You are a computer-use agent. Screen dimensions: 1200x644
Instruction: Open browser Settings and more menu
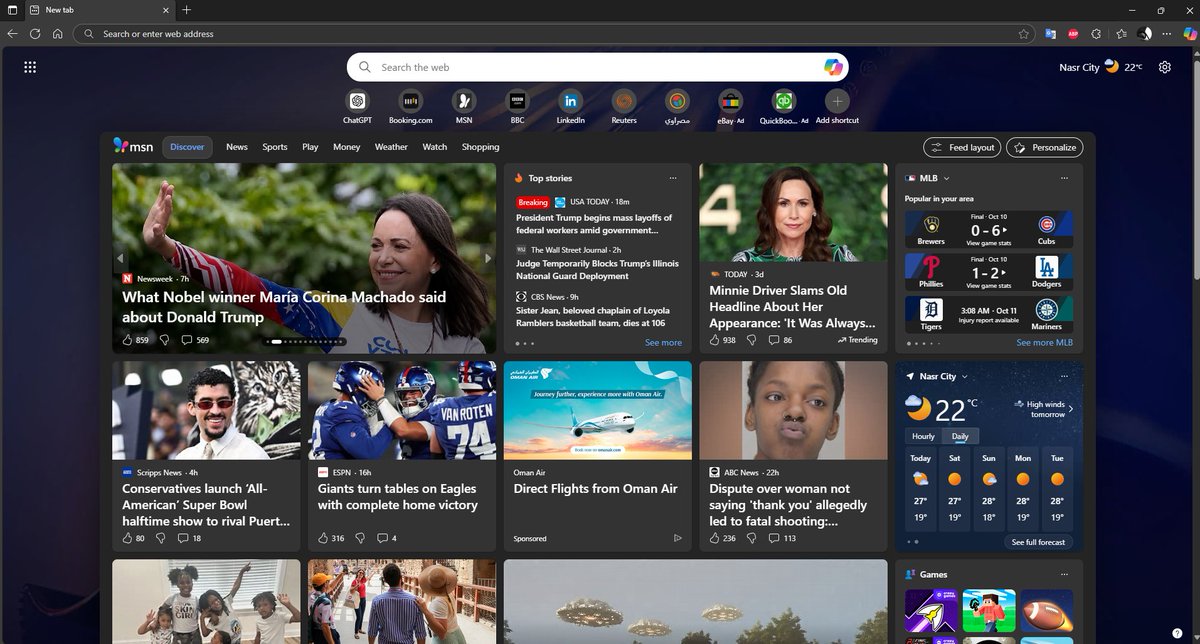1166,33
